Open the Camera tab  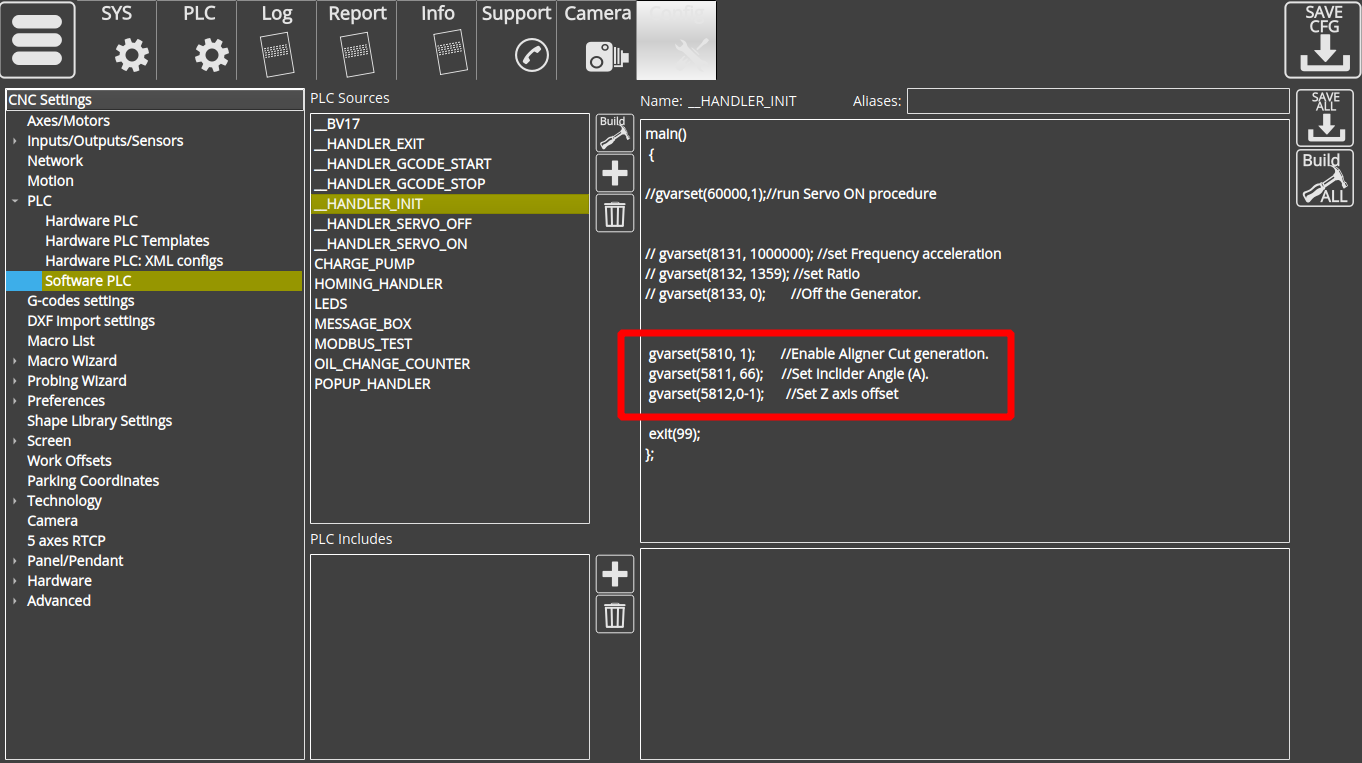[597, 40]
